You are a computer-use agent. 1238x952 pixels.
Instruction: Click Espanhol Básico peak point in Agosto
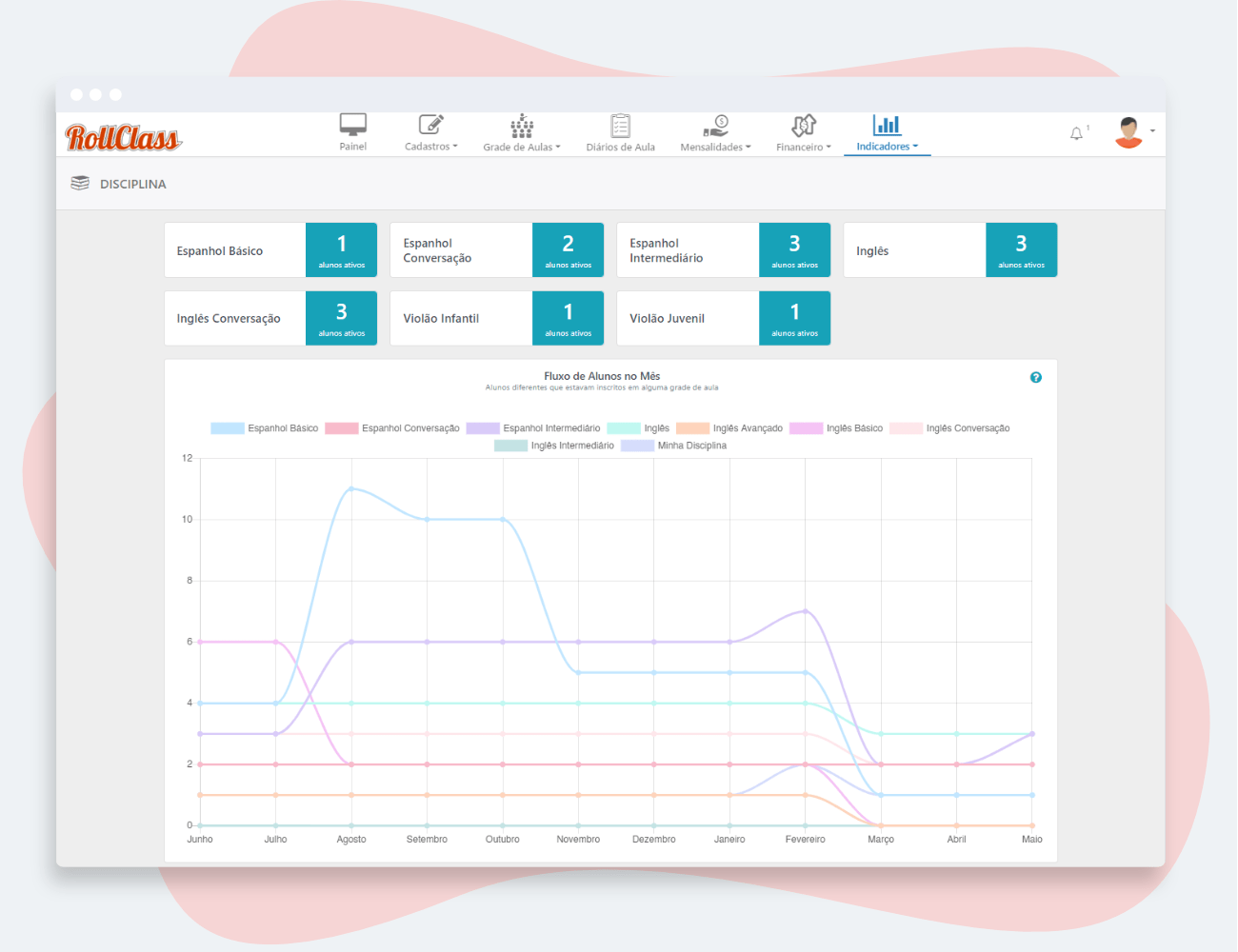(351, 488)
